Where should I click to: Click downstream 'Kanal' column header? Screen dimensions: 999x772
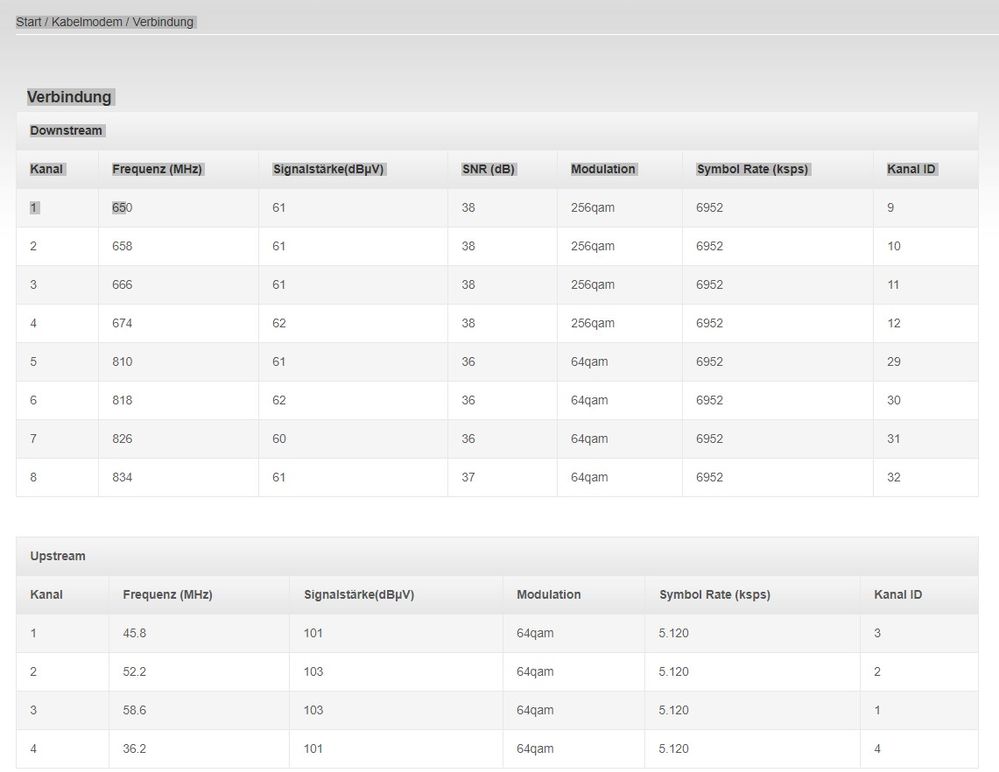tap(47, 169)
